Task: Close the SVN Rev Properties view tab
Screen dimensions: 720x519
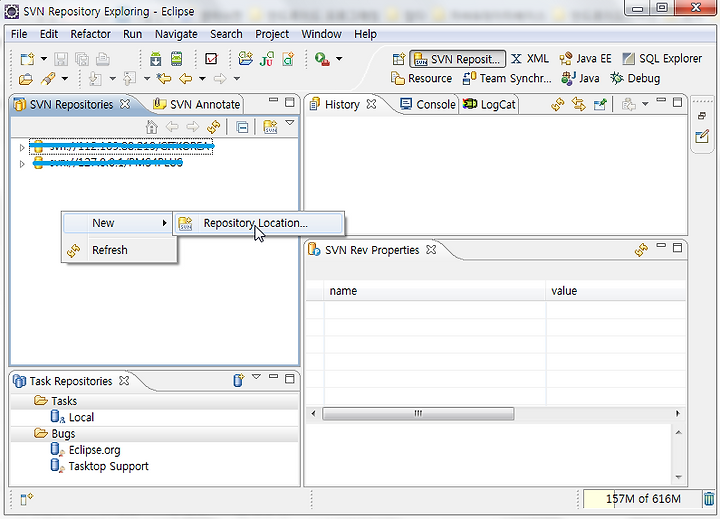Action: (x=431, y=249)
